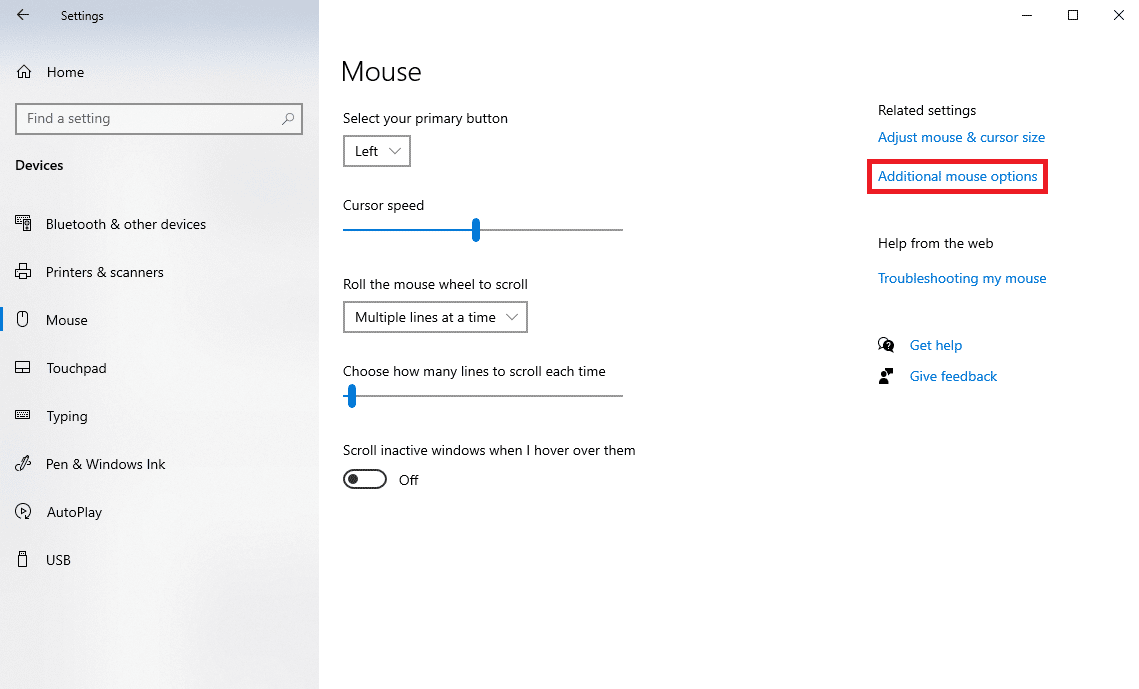The width and height of the screenshot is (1139, 689).
Task: Click the search magnifier icon
Action: point(288,118)
